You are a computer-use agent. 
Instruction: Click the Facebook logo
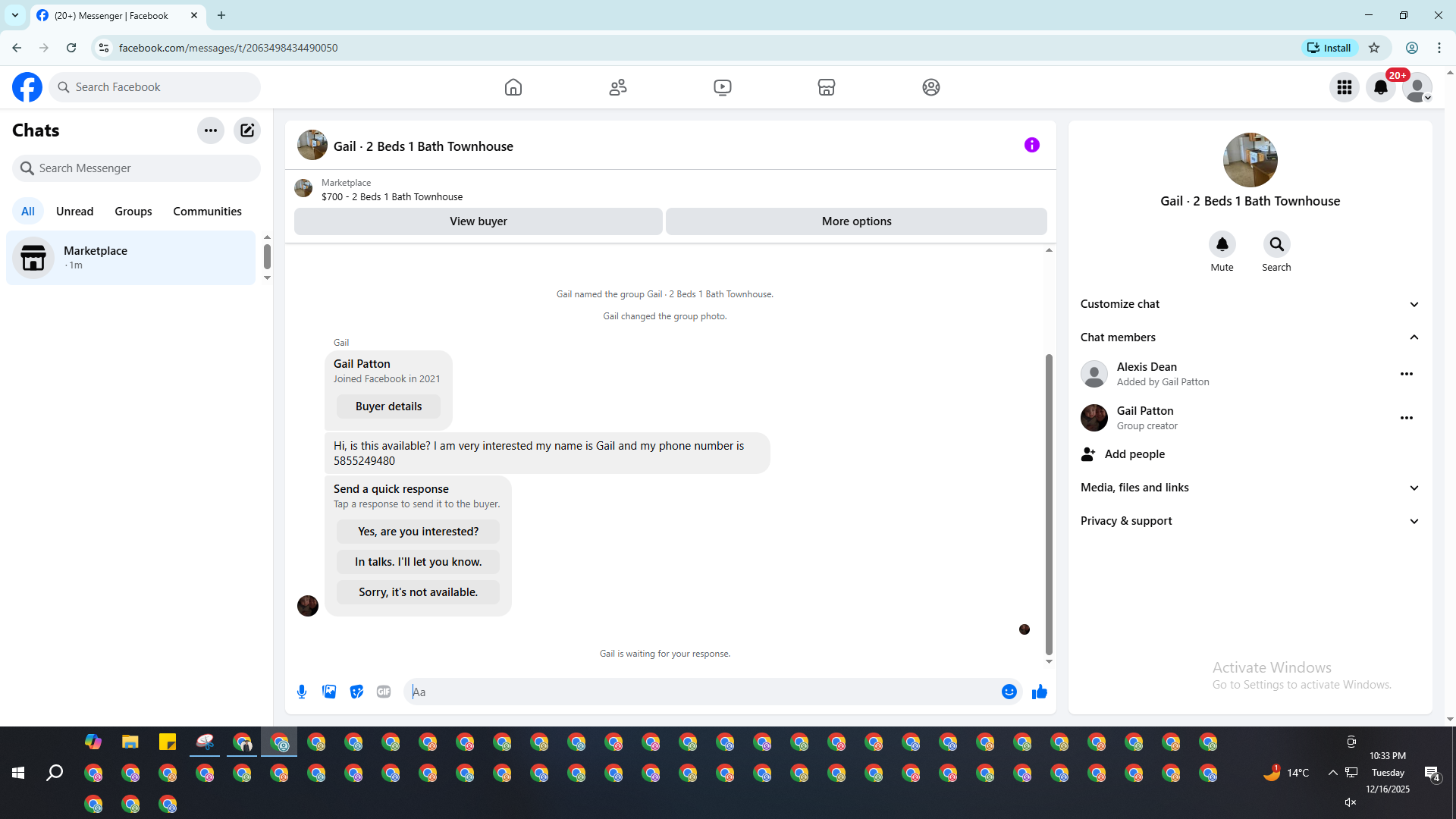(x=27, y=87)
